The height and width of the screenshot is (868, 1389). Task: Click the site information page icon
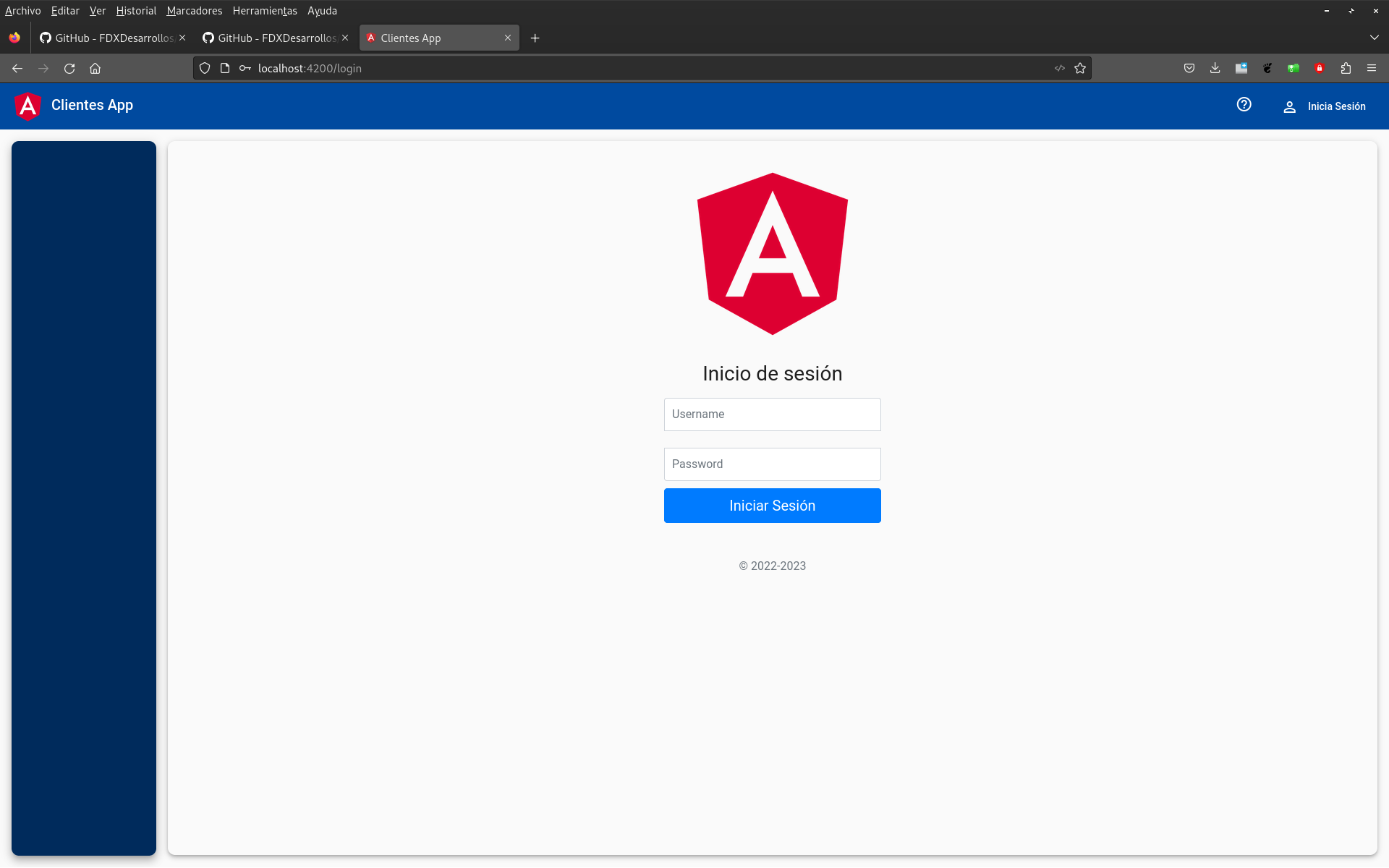pos(225,68)
